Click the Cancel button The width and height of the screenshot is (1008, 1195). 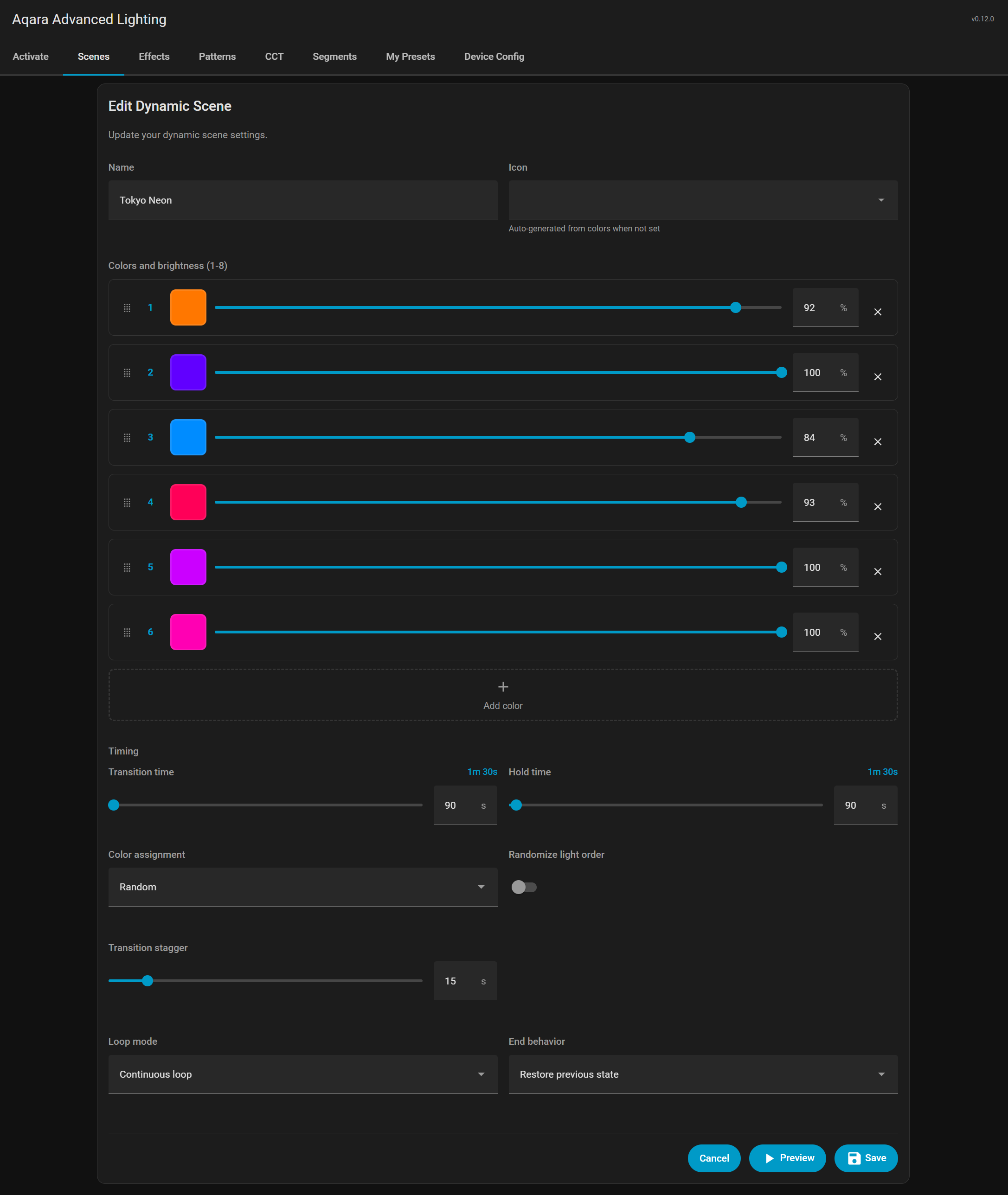point(714,1158)
